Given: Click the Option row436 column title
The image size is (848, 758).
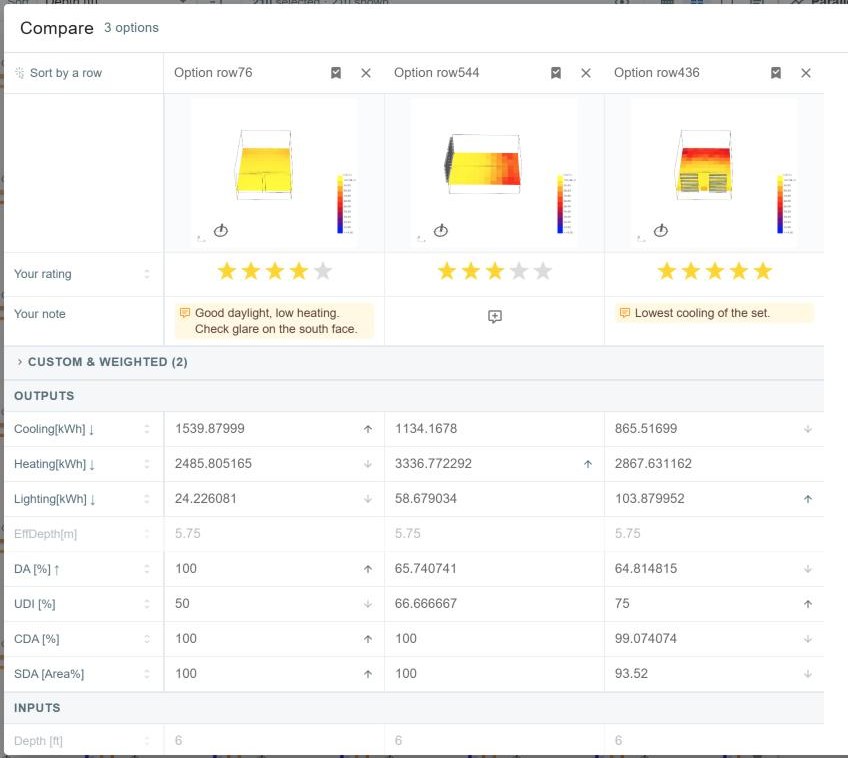Looking at the screenshot, I should (657, 72).
